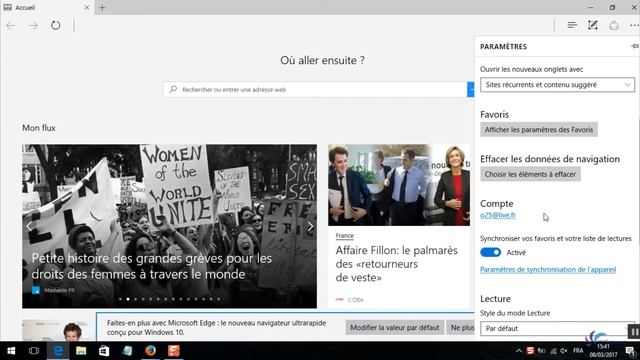Click the Share icon in the toolbar

tap(614, 25)
